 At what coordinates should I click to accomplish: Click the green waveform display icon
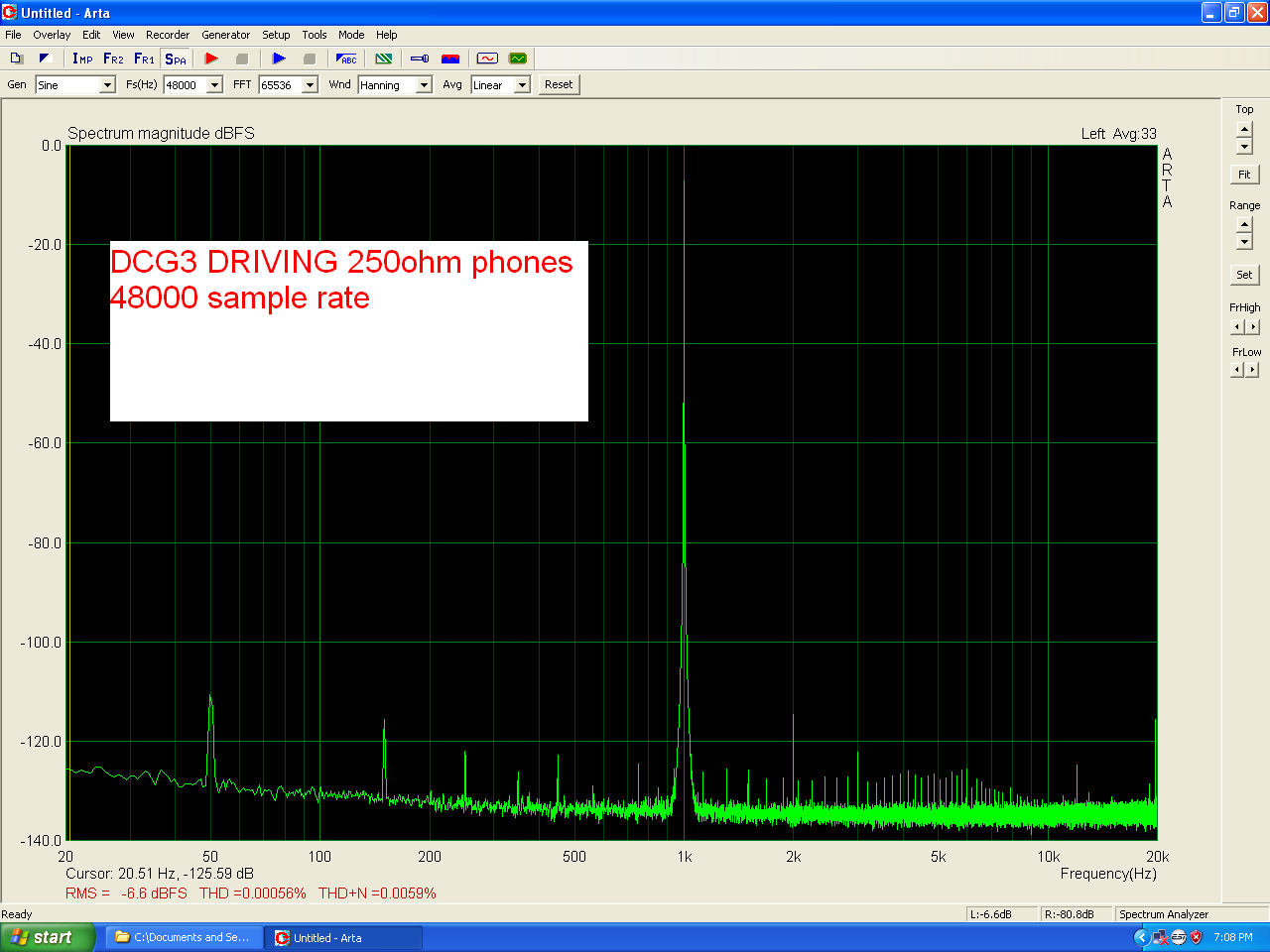pos(518,59)
